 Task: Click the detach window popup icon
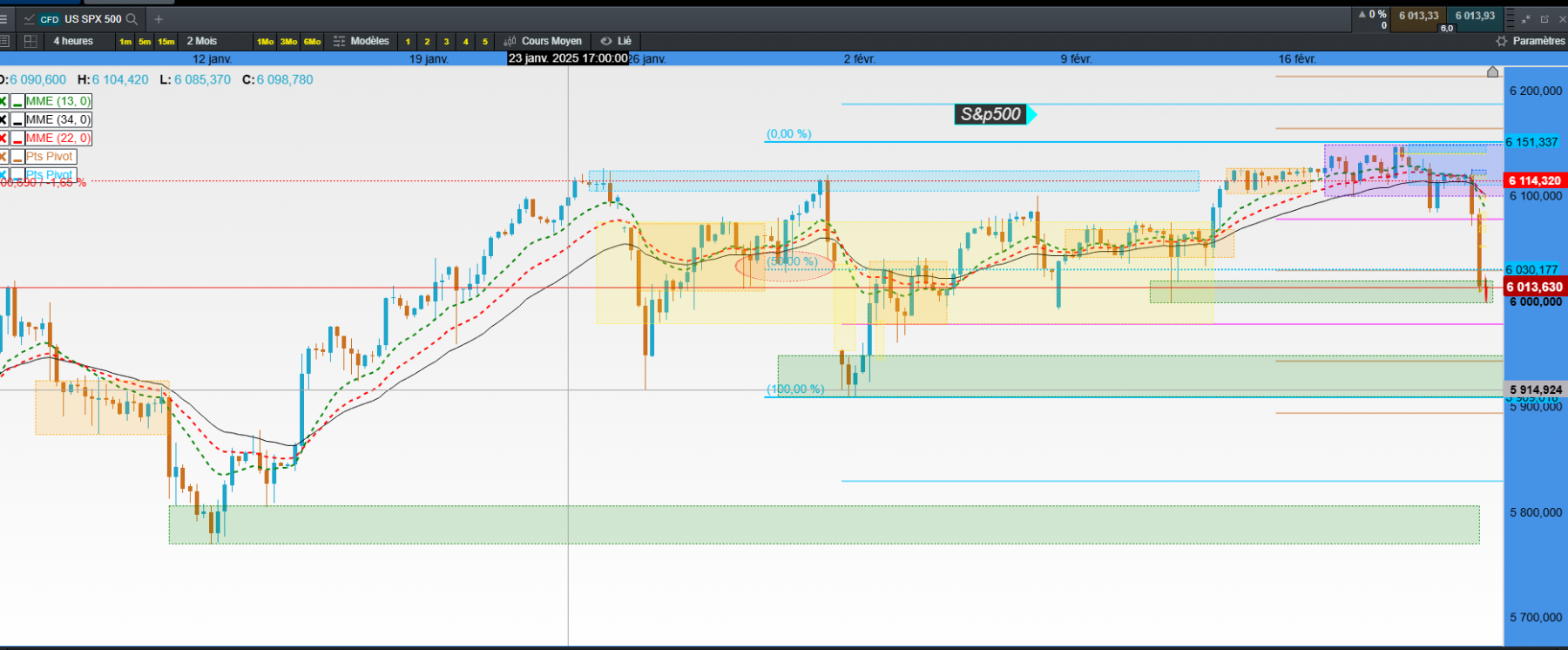click(x=1544, y=18)
